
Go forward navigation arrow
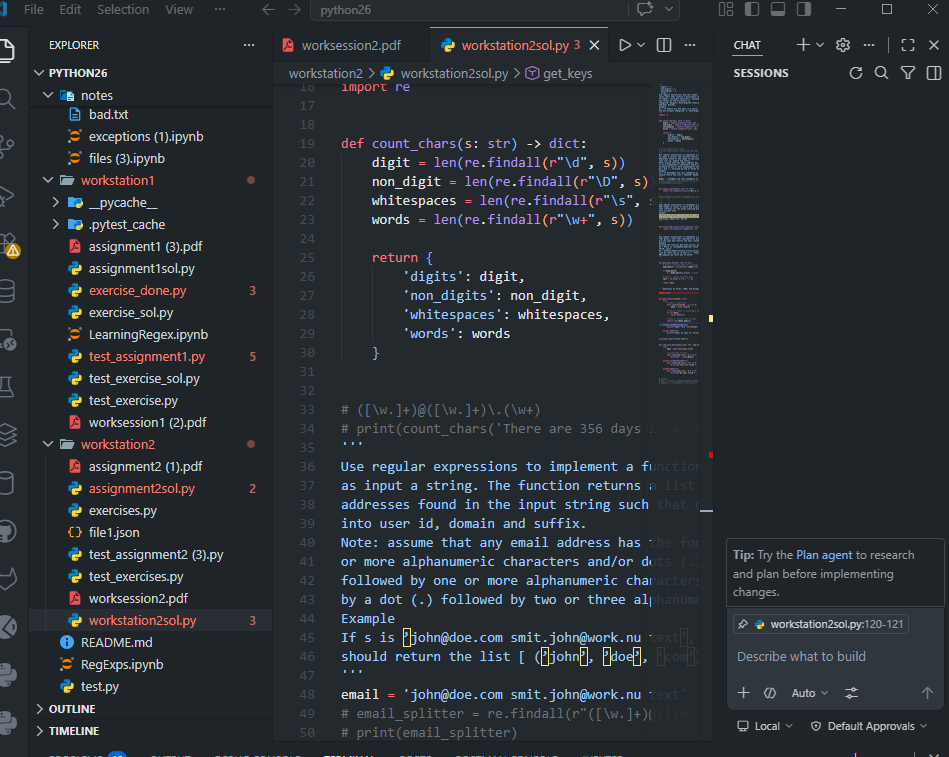294,10
